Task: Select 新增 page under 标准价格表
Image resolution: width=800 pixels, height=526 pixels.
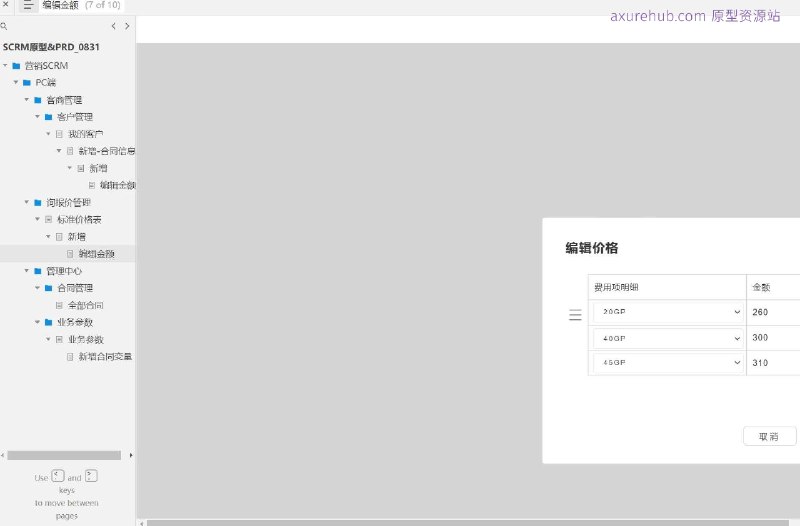Action: 77,237
